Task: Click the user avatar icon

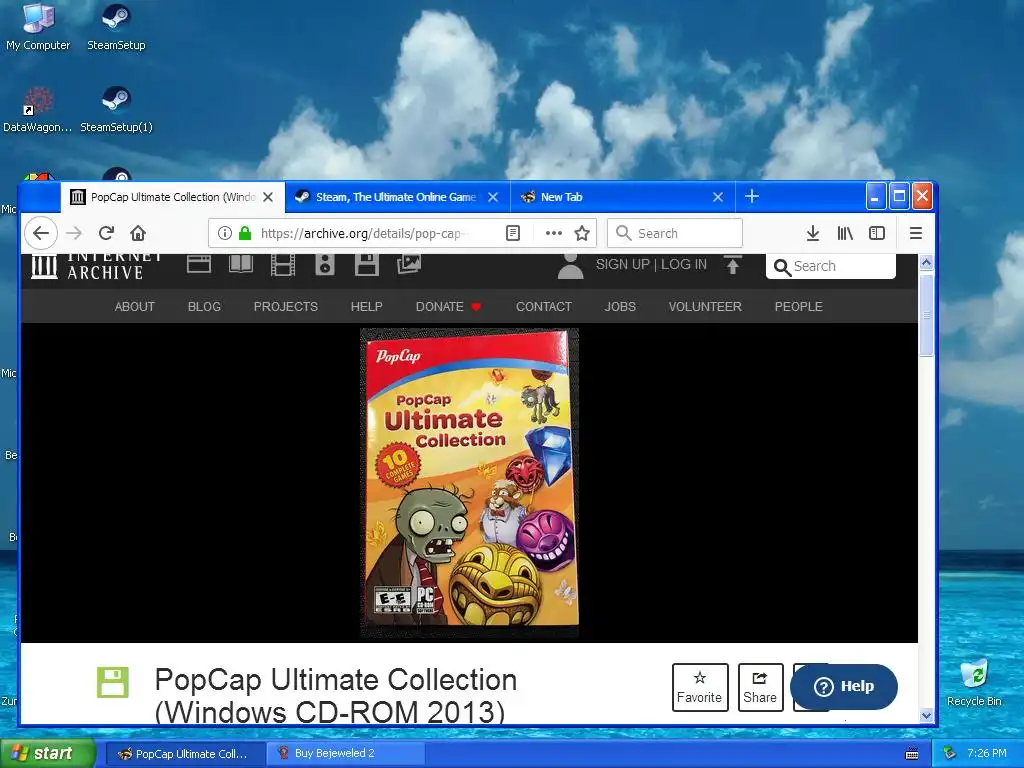Action: (571, 266)
